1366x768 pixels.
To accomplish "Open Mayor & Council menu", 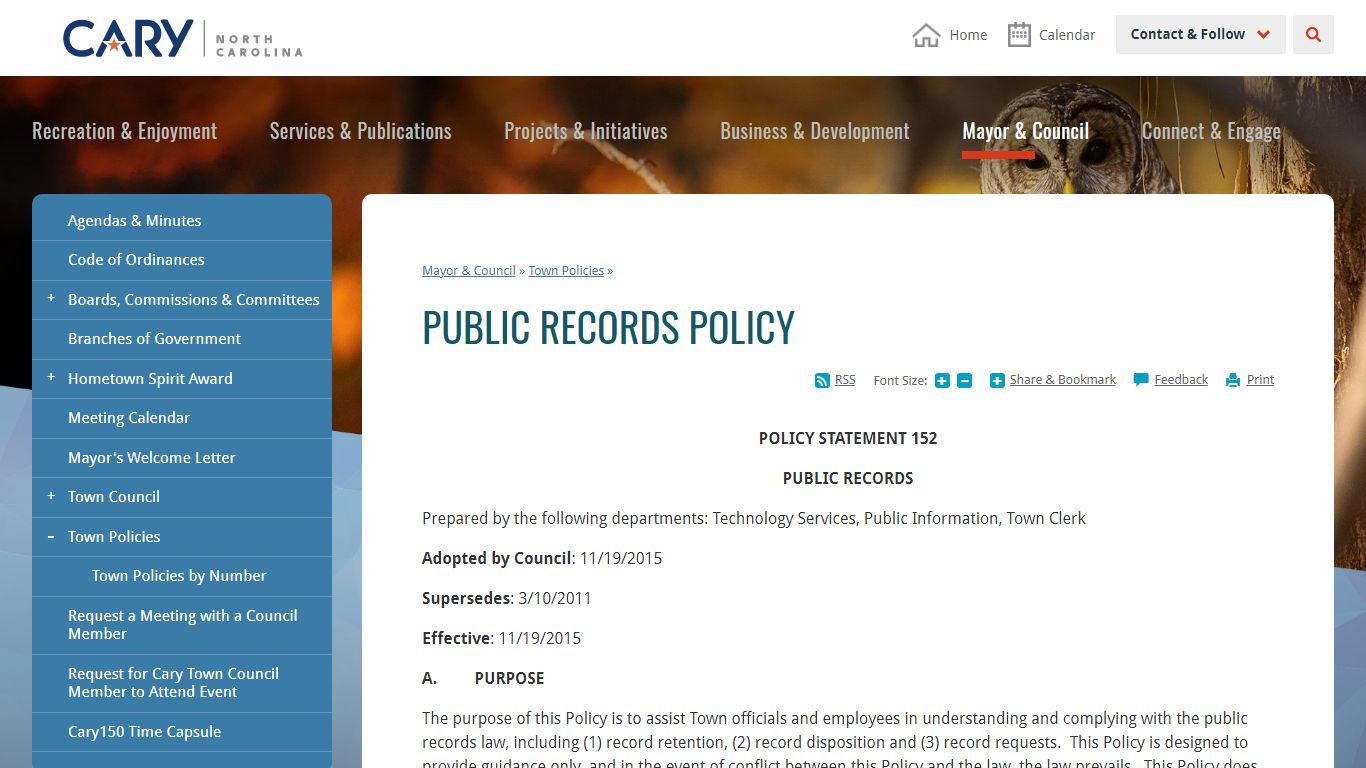I will [x=1025, y=131].
